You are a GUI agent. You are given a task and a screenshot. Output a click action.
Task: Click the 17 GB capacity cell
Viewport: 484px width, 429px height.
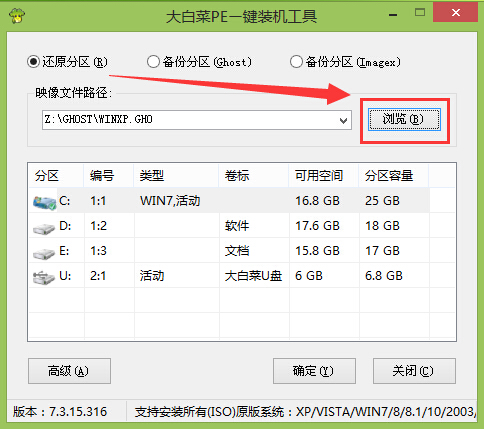[x=382, y=251]
